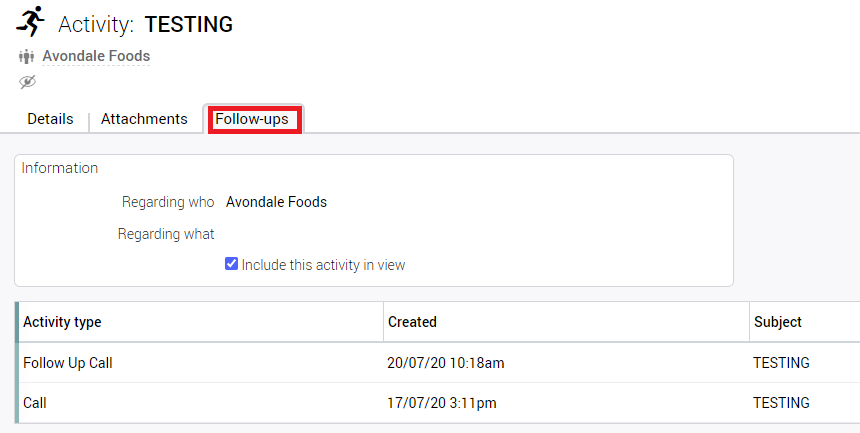Select the Follow-ups tab

(252, 119)
